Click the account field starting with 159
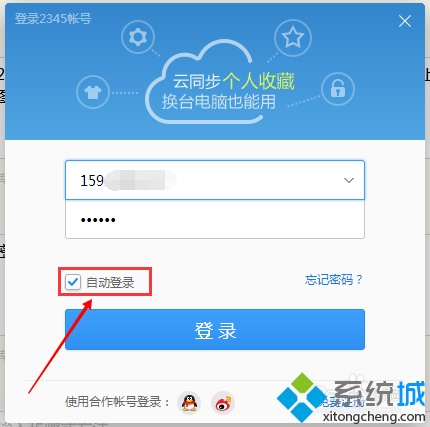Image resolution: width=430 pixels, height=427 pixels. pos(215,180)
